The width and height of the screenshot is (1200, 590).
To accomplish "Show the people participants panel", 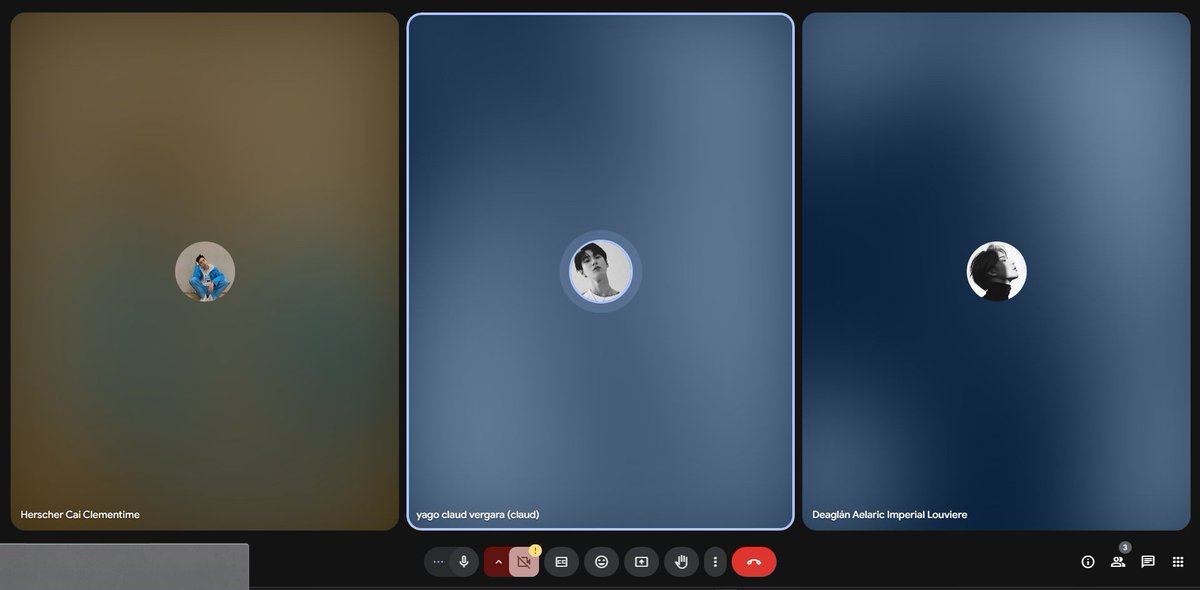I will pos(1118,562).
